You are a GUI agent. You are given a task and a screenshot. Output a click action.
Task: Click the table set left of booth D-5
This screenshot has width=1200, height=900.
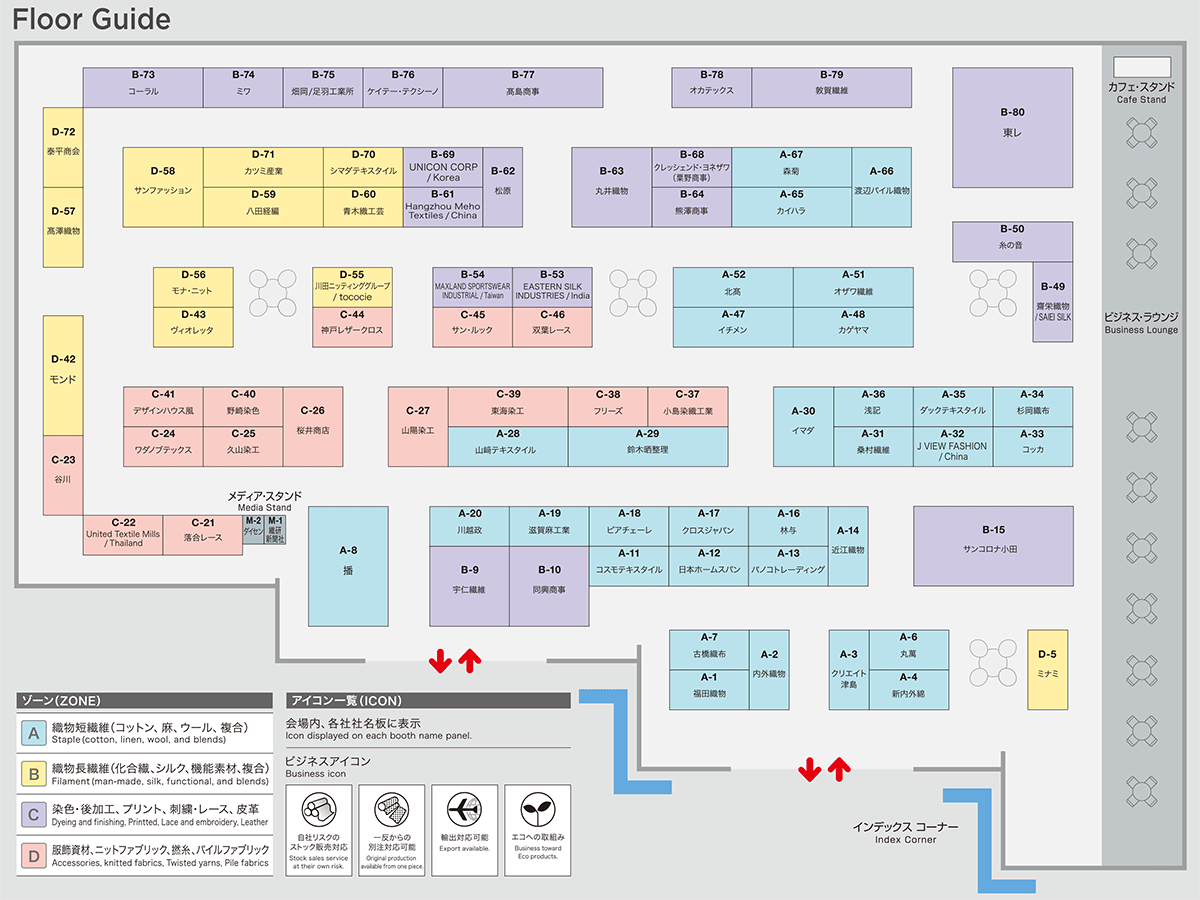[992, 663]
